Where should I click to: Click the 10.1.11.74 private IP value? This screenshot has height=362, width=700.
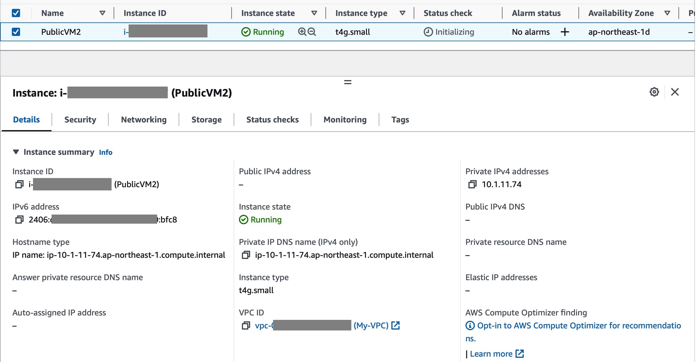pyautogui.click(x=502, y=184)
